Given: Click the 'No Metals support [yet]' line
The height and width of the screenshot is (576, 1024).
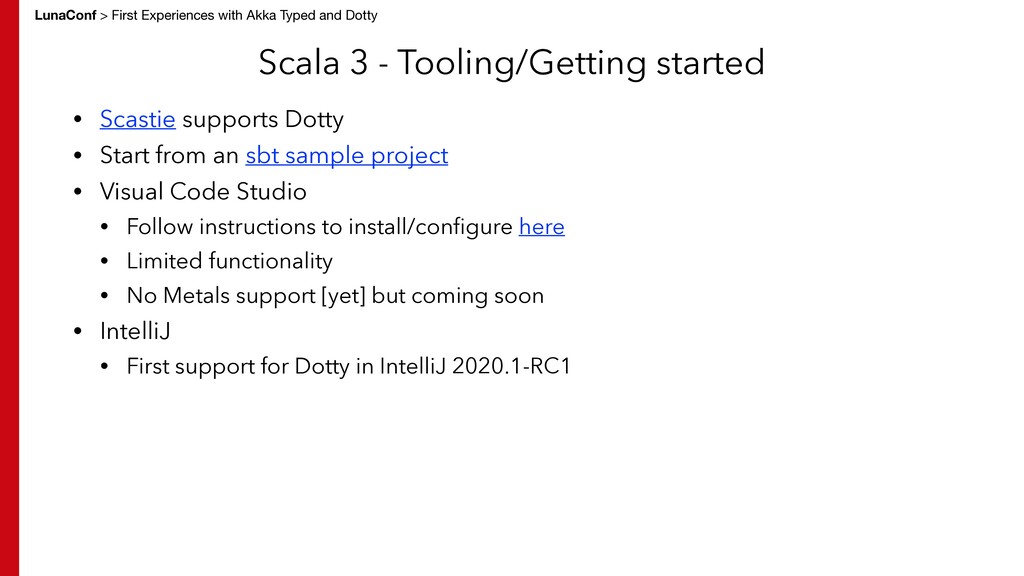Looking at the screenshot, I should 335,296.
